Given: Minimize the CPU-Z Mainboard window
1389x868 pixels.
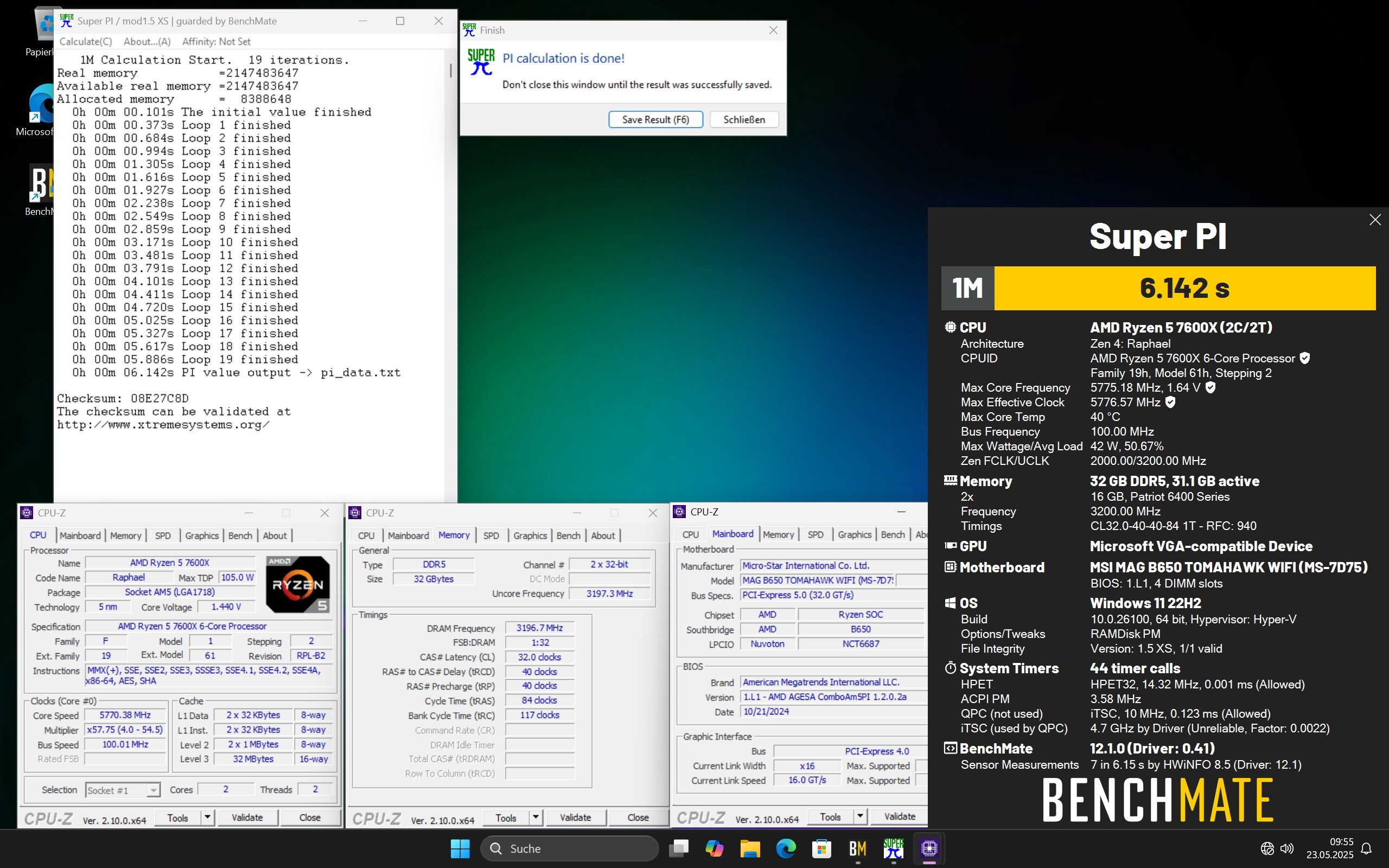Looking at the screenshot, I should tap(901, 512).
